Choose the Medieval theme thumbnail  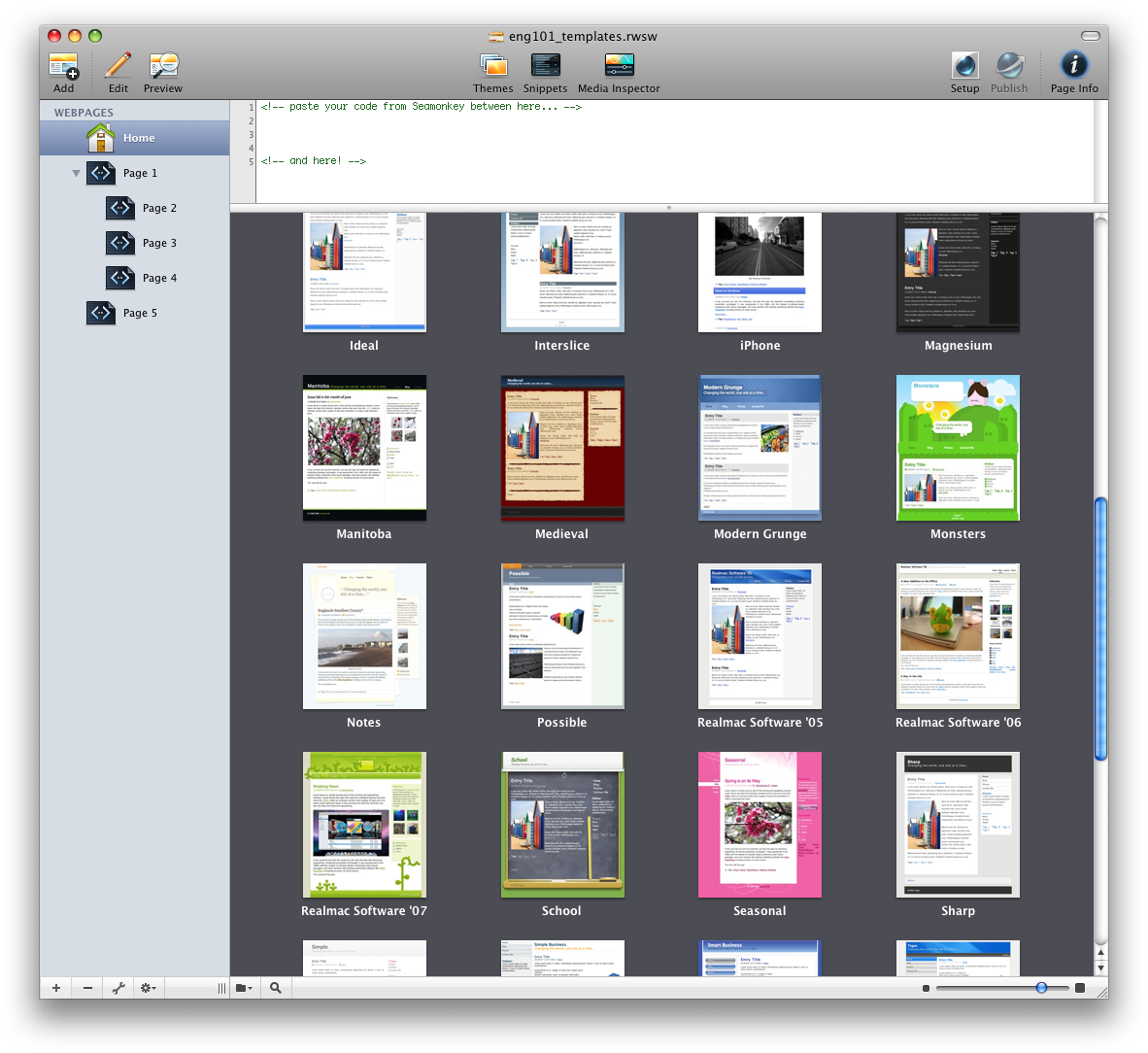click(562, 448)
